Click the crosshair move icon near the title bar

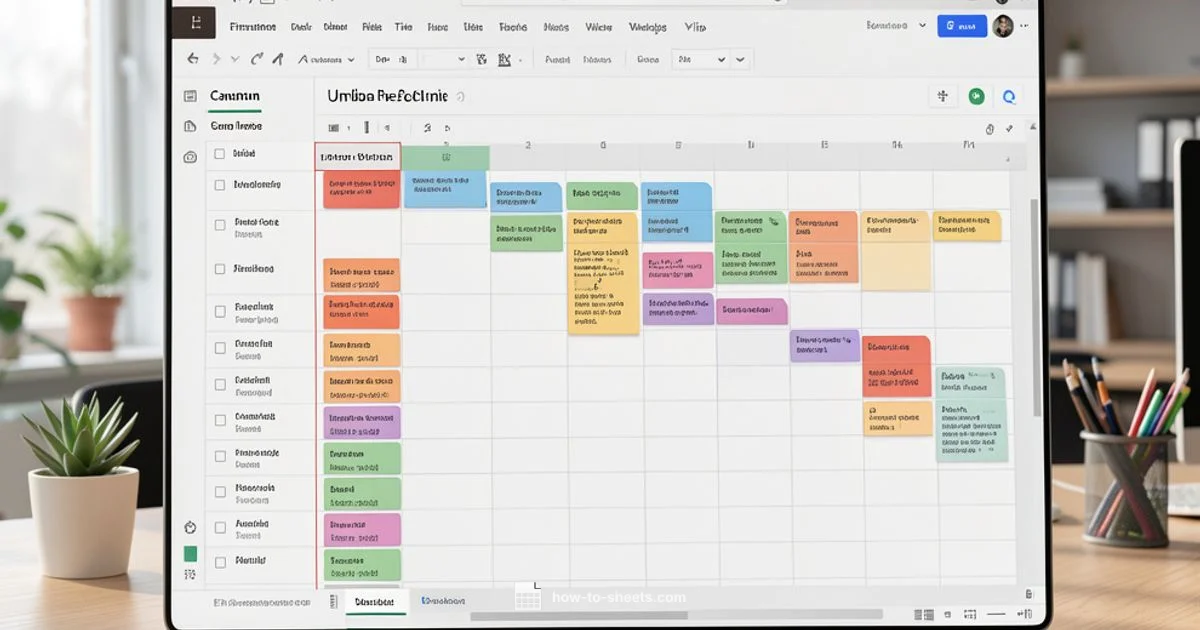pyautogui.click(x=941, y=96)
